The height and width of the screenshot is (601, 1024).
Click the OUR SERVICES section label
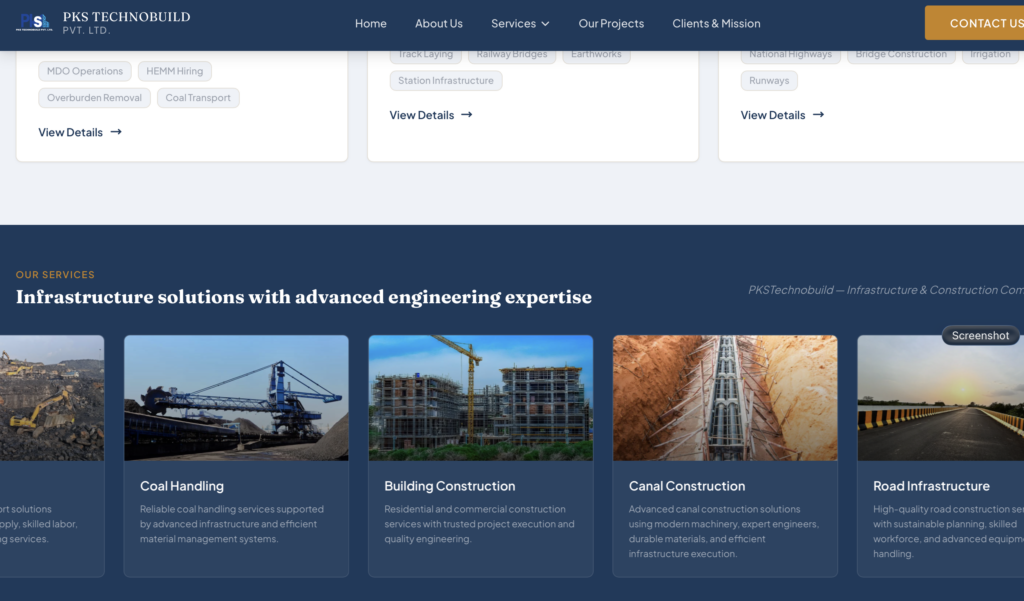click(55, 275)
